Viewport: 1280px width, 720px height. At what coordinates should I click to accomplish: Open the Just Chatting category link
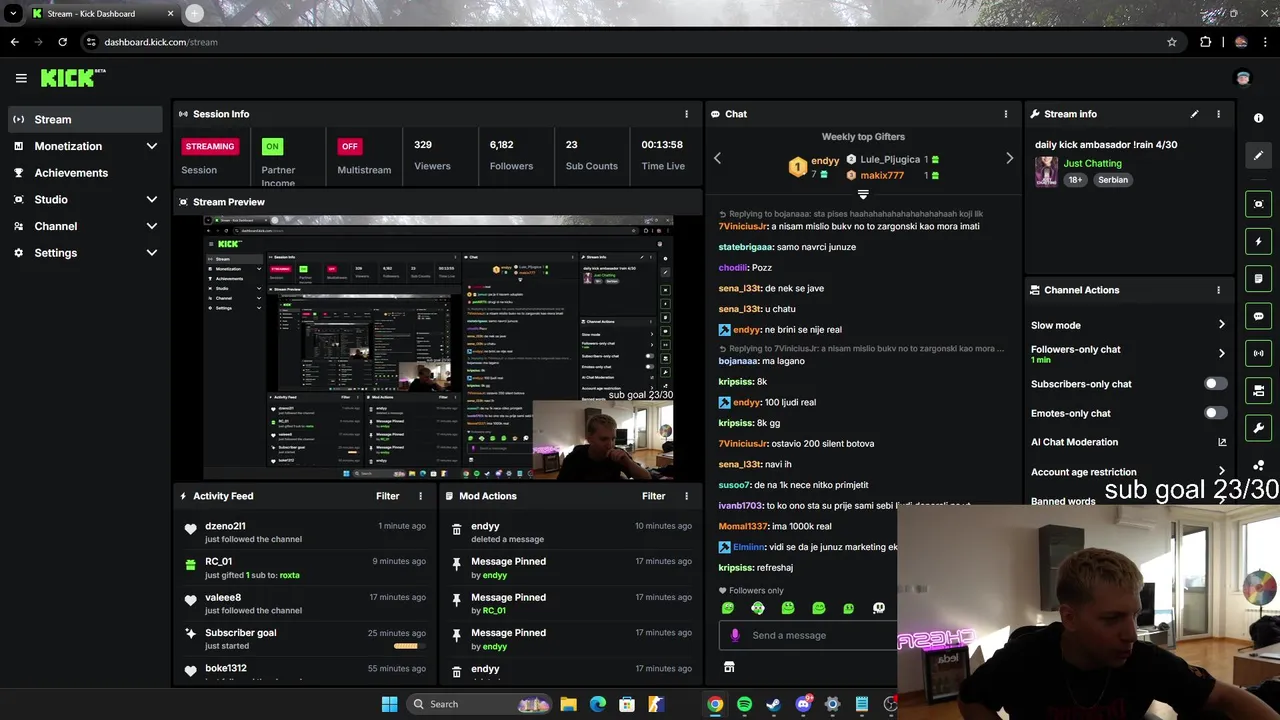click(x=1092, y=163)
